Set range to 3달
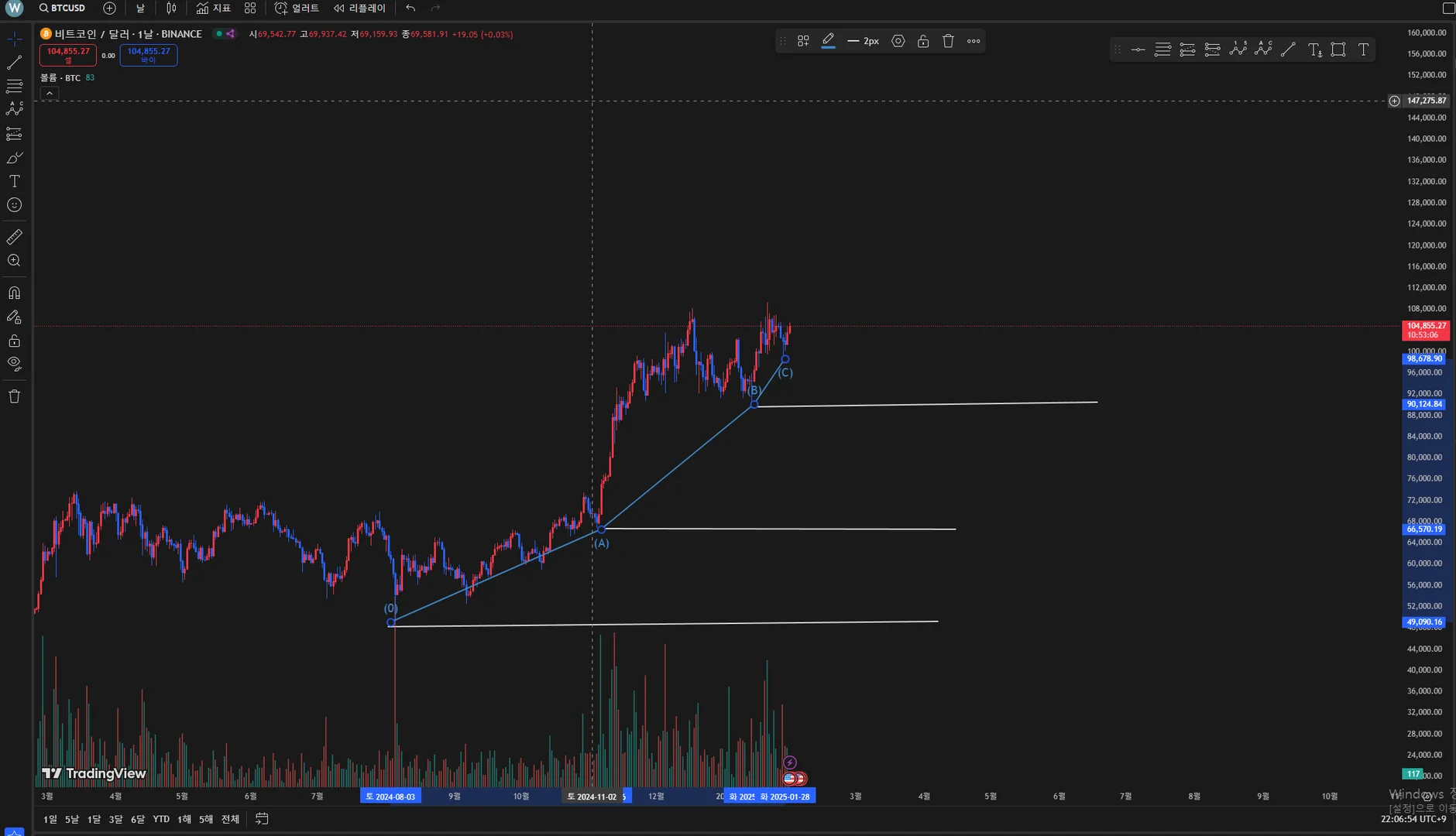This screenshot has width=1456, height=836. 115,819
